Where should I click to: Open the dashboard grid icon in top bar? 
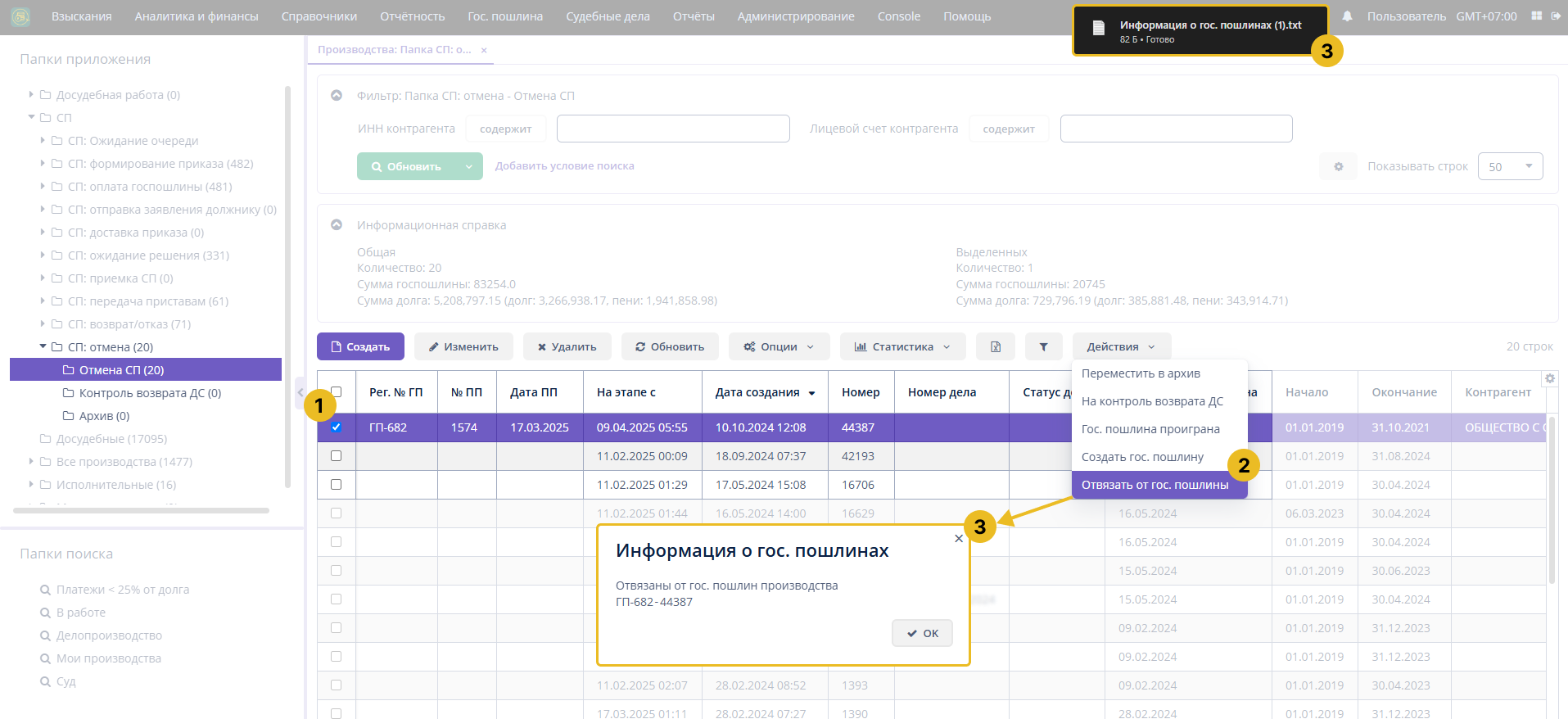point(1537,16)
